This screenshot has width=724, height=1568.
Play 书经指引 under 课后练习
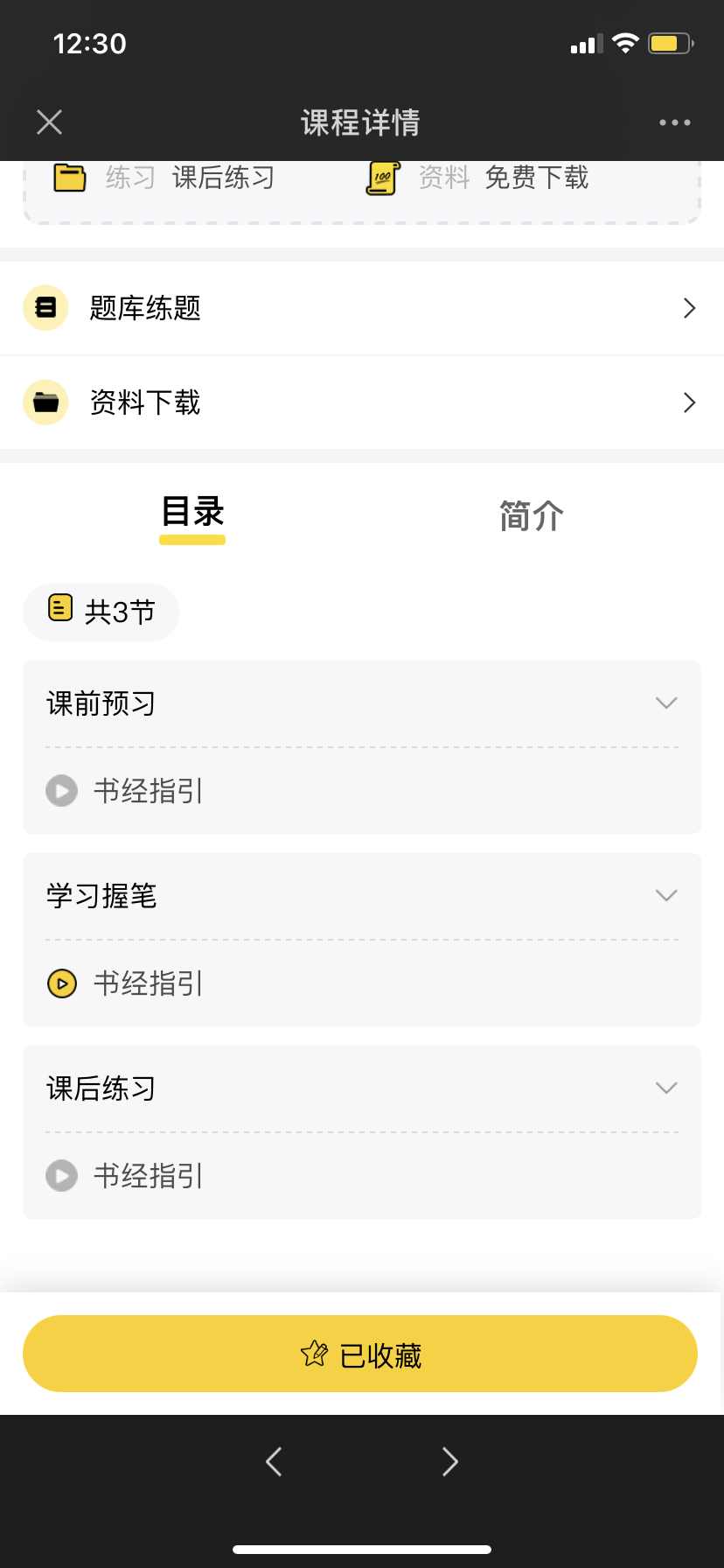pyautogui.click(x=62, y=1176)
